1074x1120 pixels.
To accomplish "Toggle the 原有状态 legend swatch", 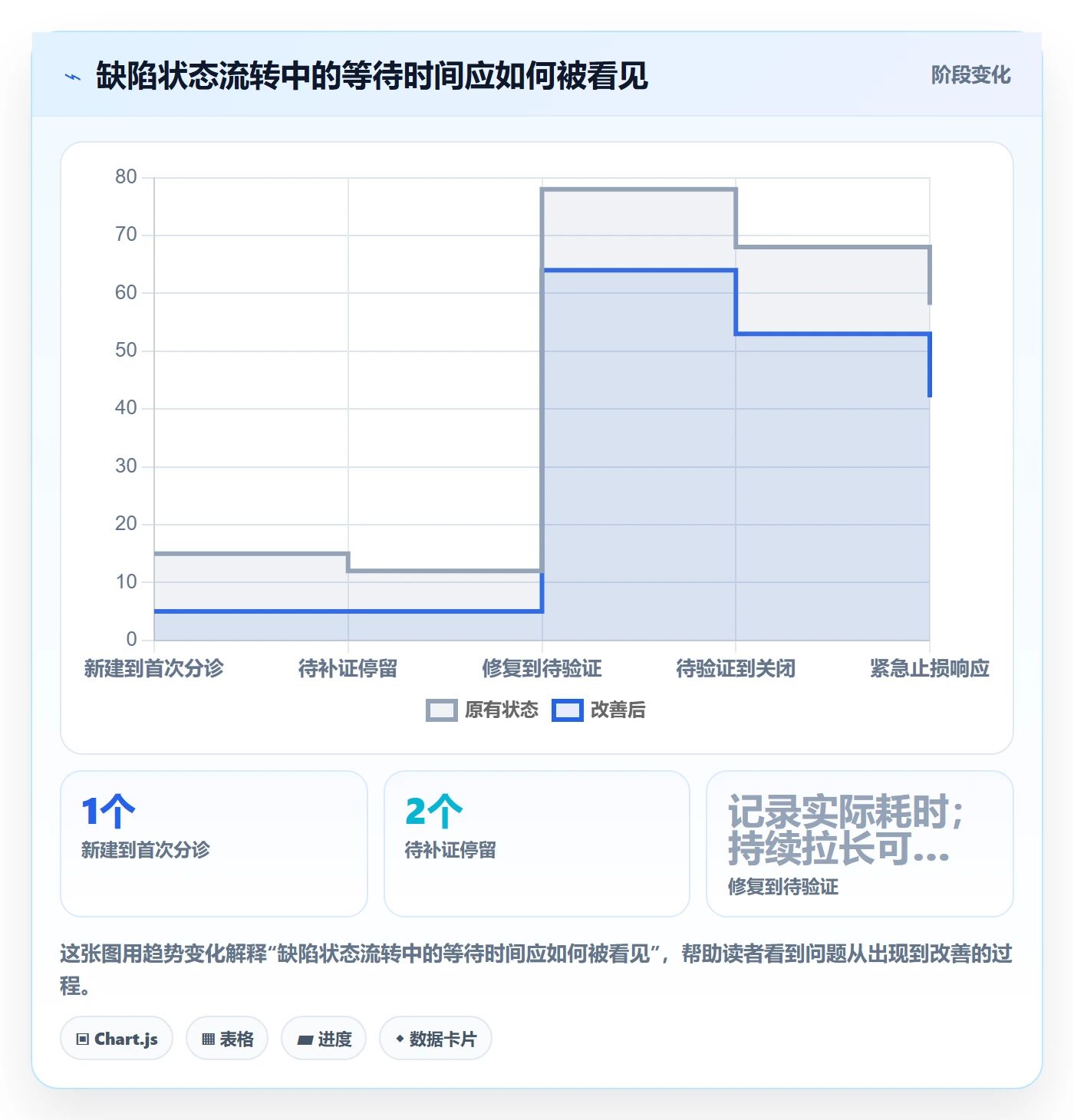I will click(x=441, y=710).
